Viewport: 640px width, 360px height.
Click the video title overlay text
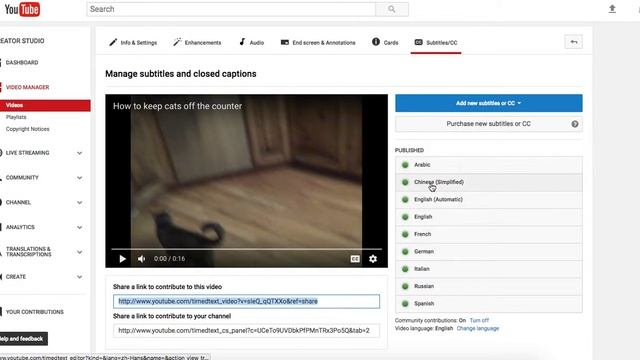(x=178, y=106)
